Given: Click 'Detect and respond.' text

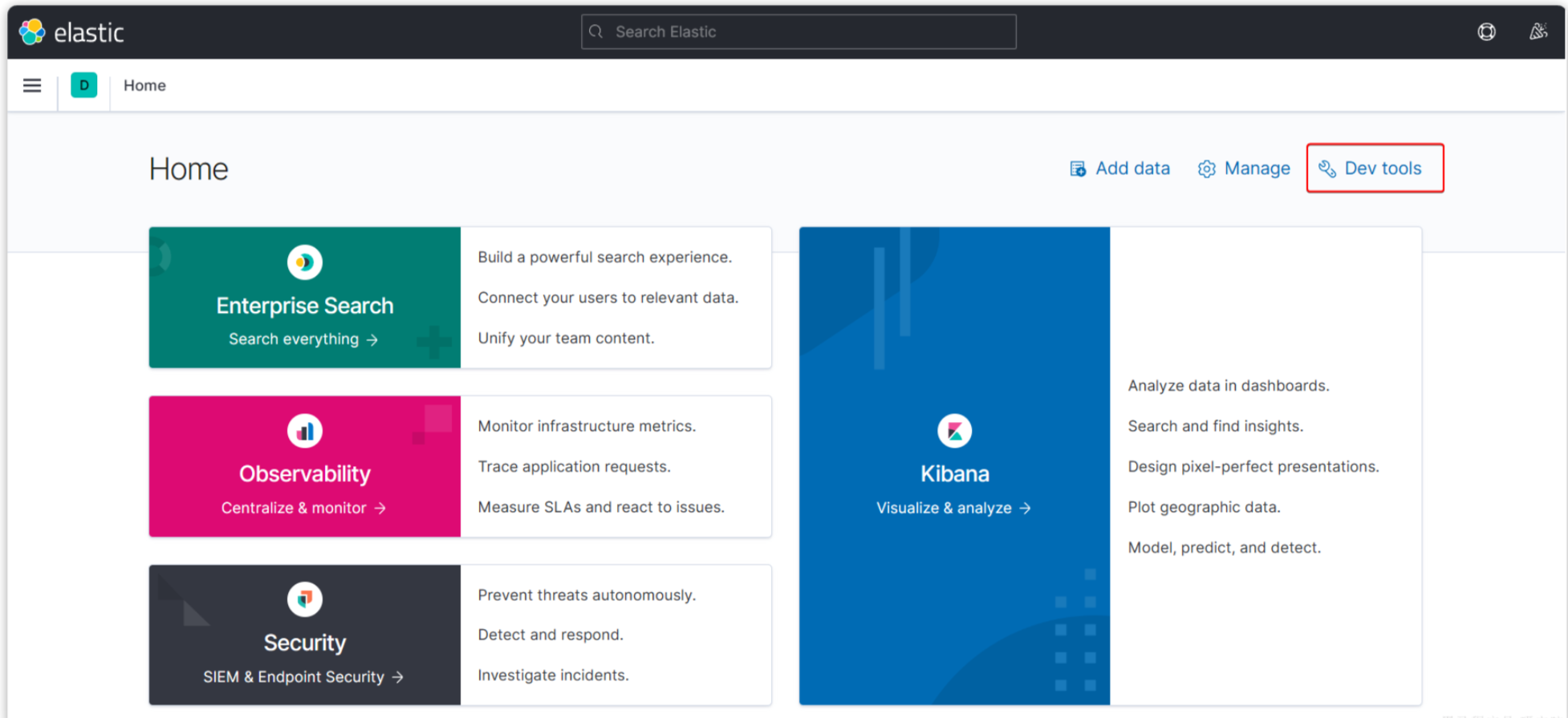Looking at the screenshot, I should point(550,635).
